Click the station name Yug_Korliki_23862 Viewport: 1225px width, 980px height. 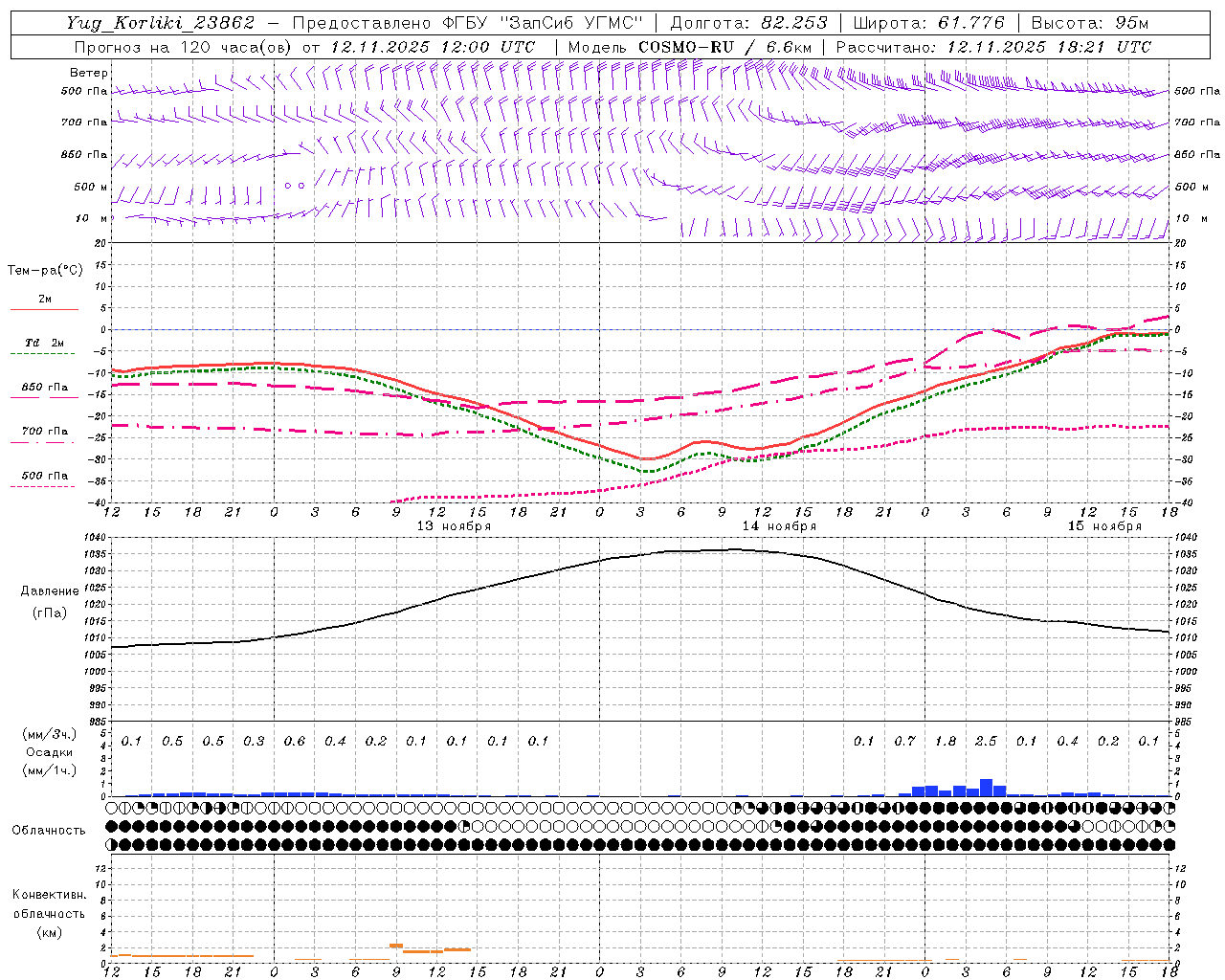click(161, 23)
